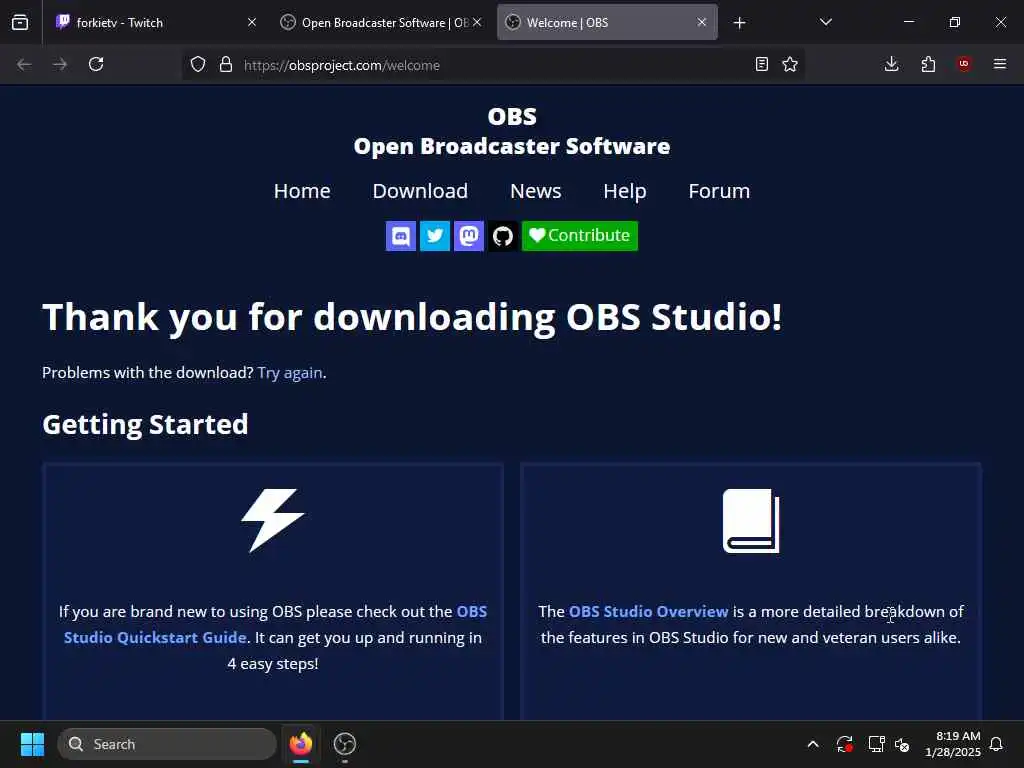Open a new browser tab
The width and height of the screenshot is (1024, 768).
pyautogui.click(x=739, y=23)
